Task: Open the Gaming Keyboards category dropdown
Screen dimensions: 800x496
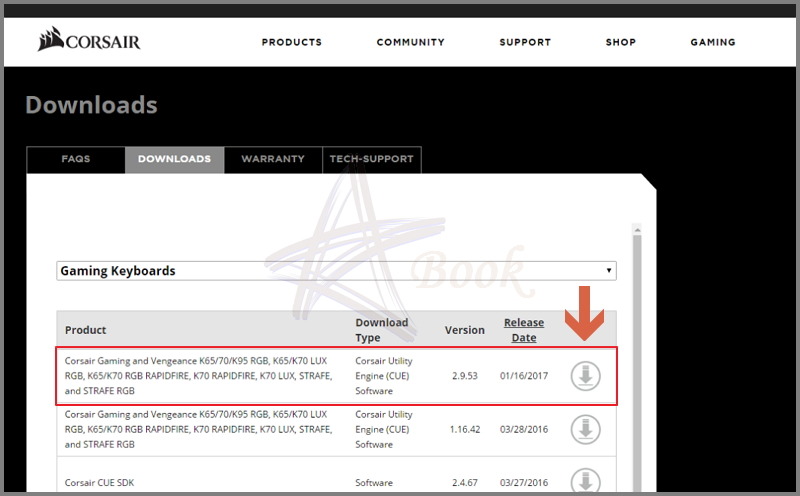Action: coord(336,270)
